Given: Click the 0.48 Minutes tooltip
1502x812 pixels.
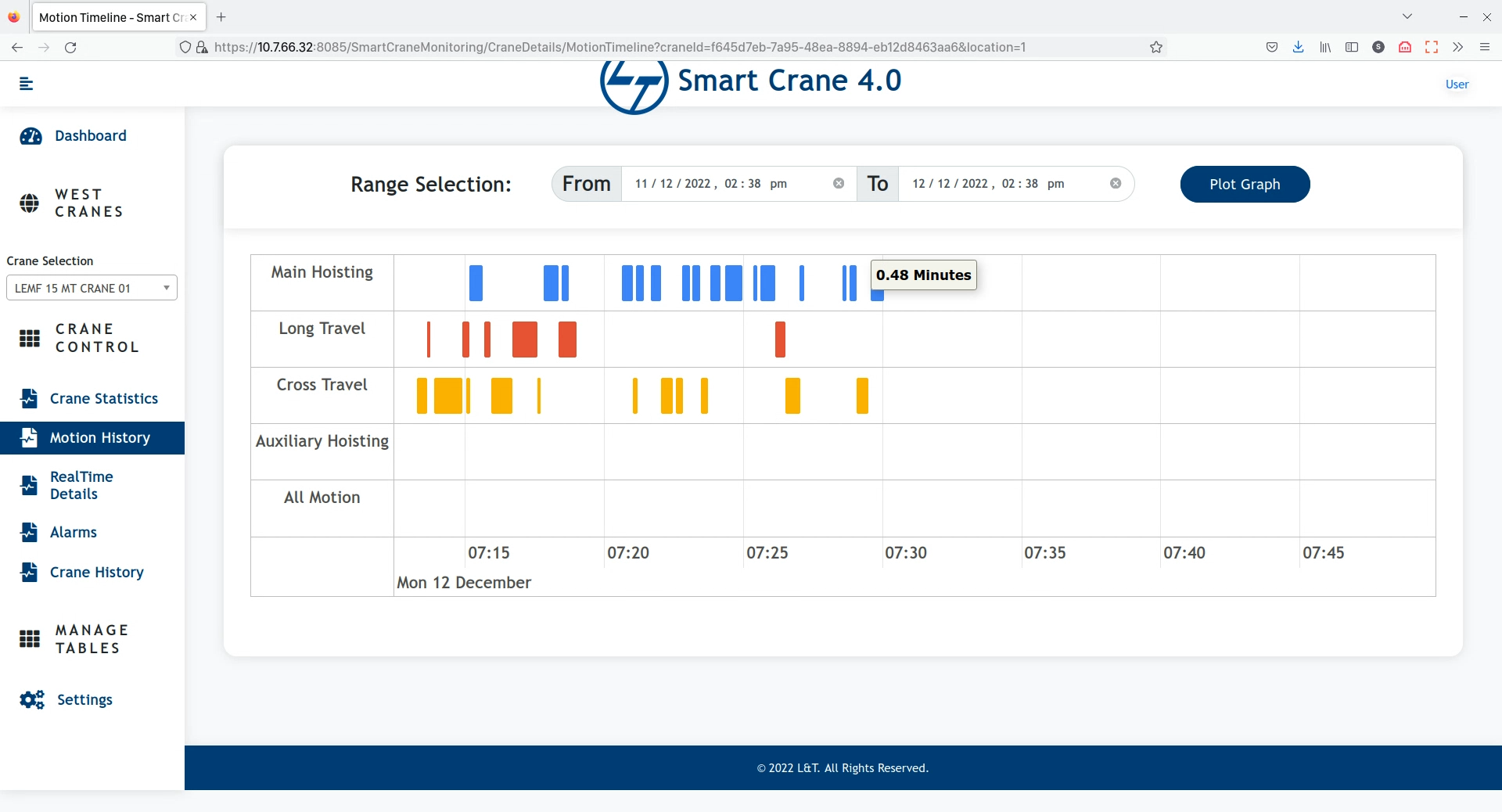Looking at the screenshot, I should [924, 275].
